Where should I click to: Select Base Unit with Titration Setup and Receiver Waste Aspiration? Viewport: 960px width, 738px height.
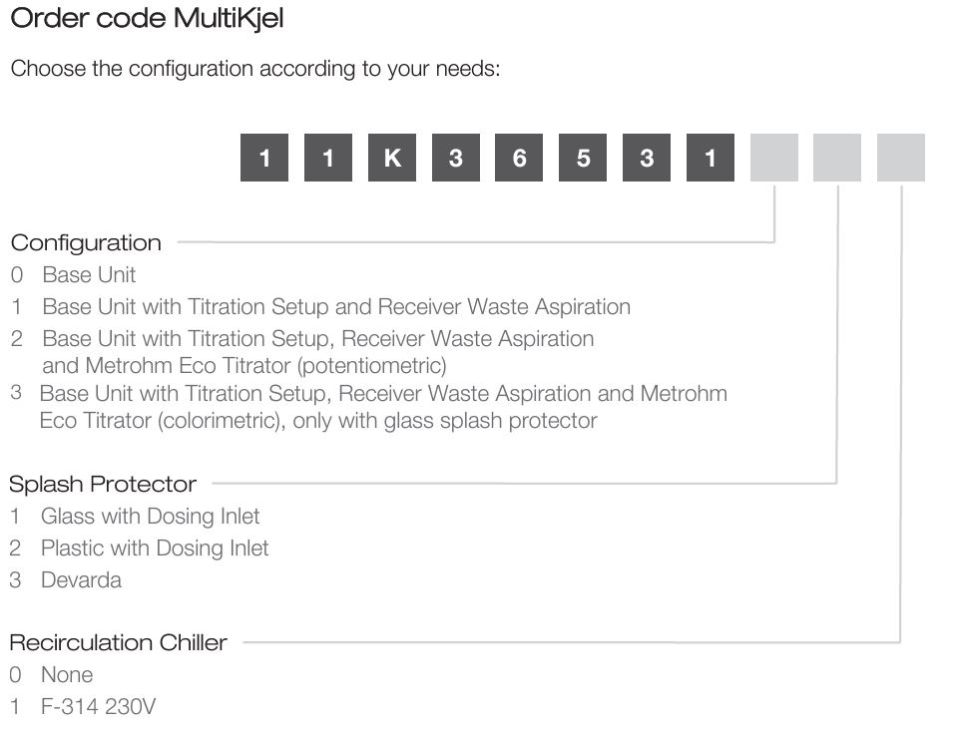point(321,306)
